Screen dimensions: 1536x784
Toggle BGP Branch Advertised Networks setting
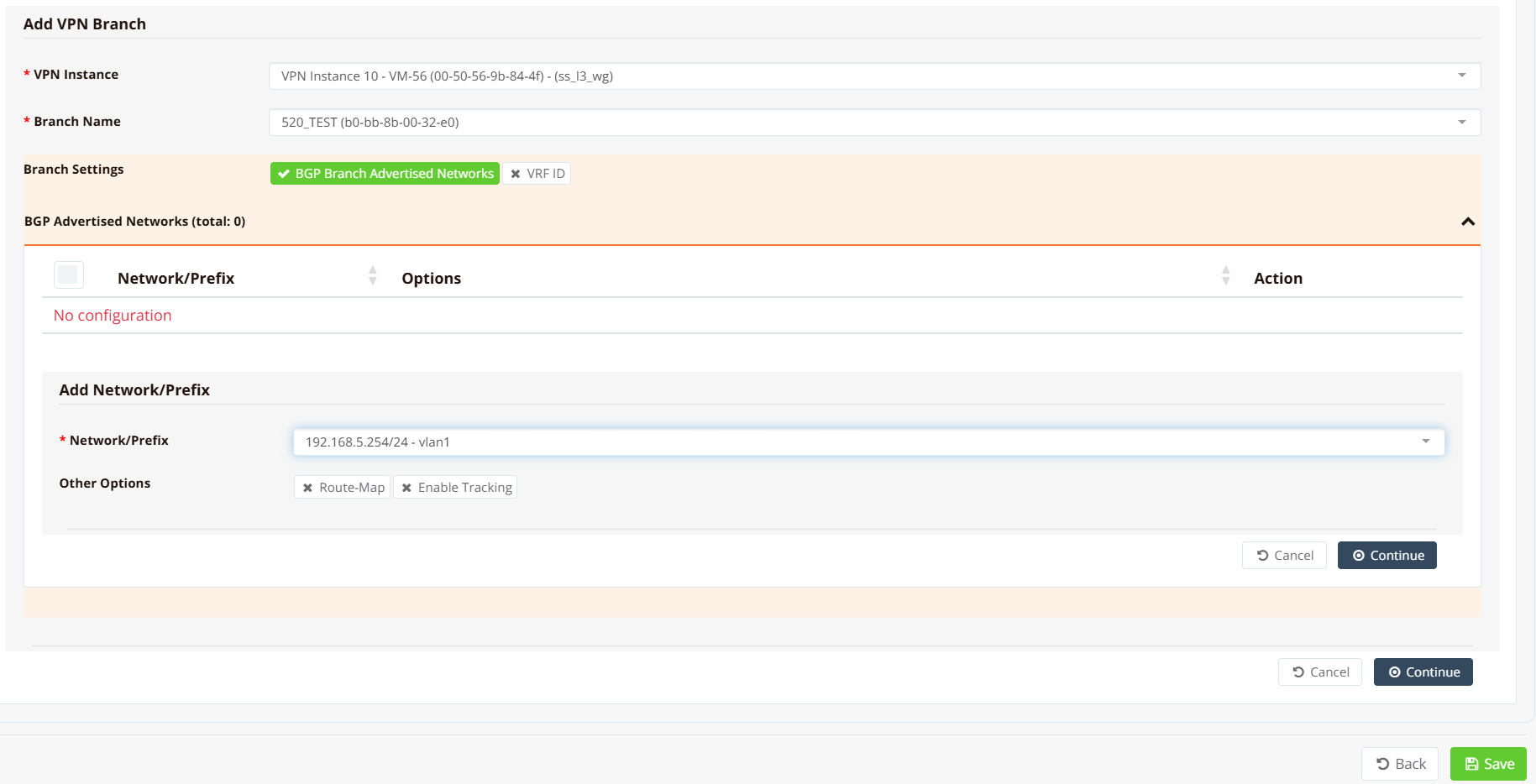click(x=385, y=174)
